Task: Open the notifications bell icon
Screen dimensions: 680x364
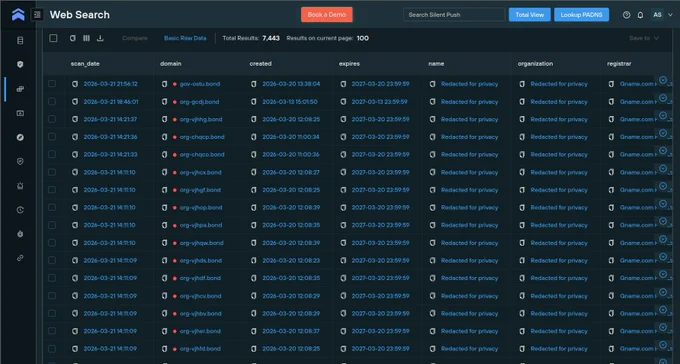Action: coord(640,15)
